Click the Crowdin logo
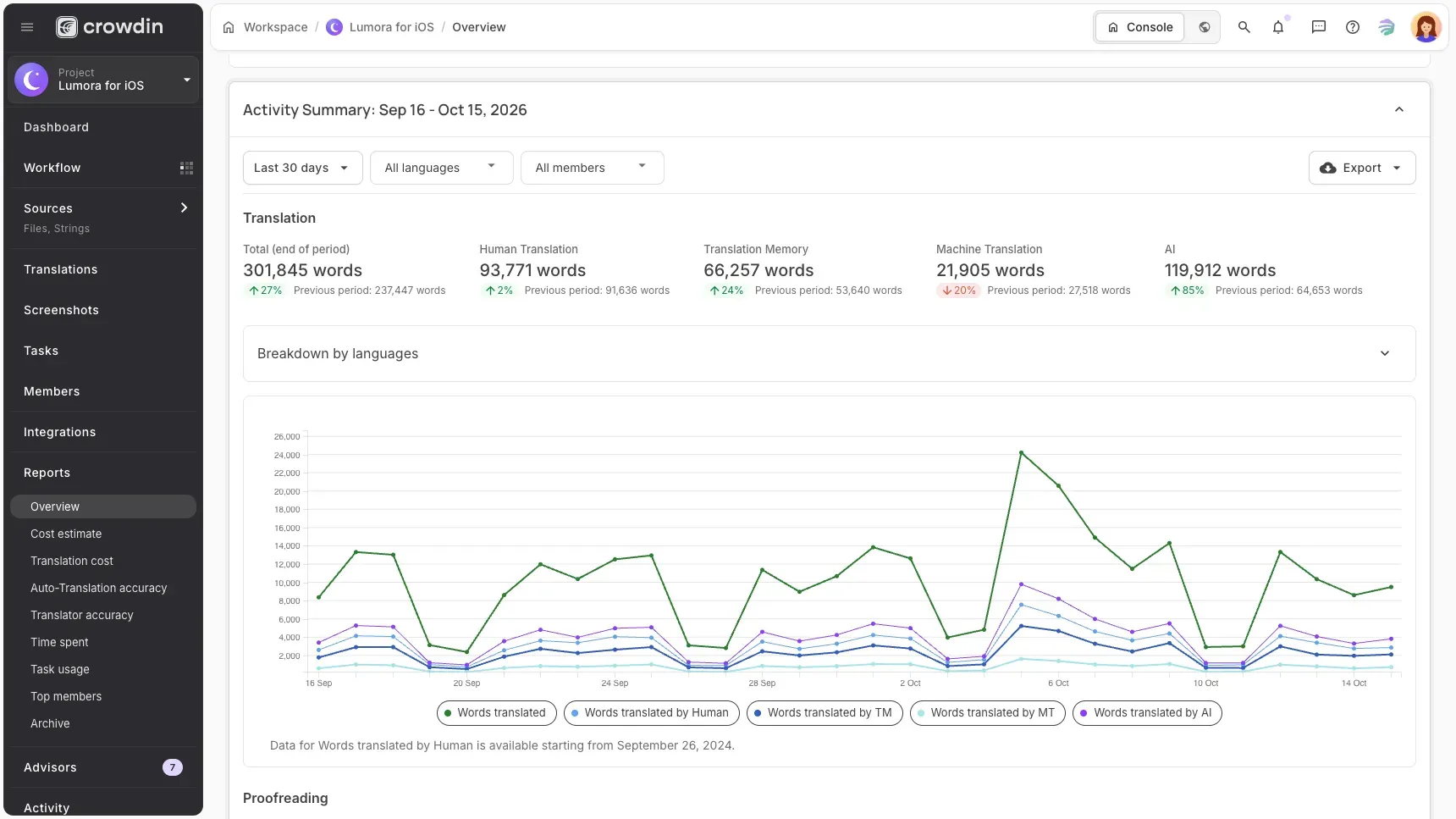Image resolution: width=1456 pixels, height=819 pixels. [x=109, y=27]
